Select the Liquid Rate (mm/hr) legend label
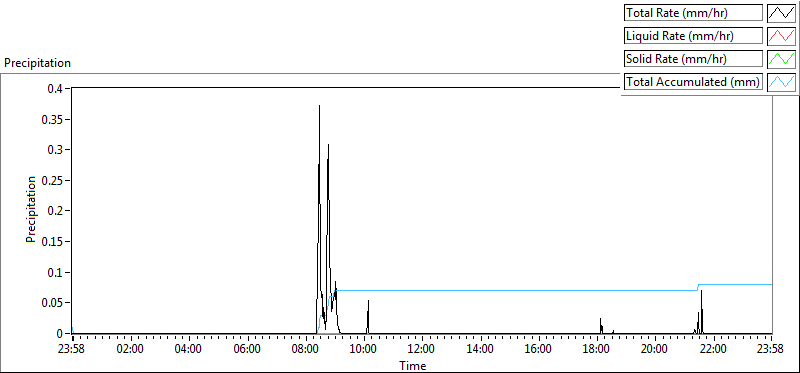 click(x=693, y=36)
